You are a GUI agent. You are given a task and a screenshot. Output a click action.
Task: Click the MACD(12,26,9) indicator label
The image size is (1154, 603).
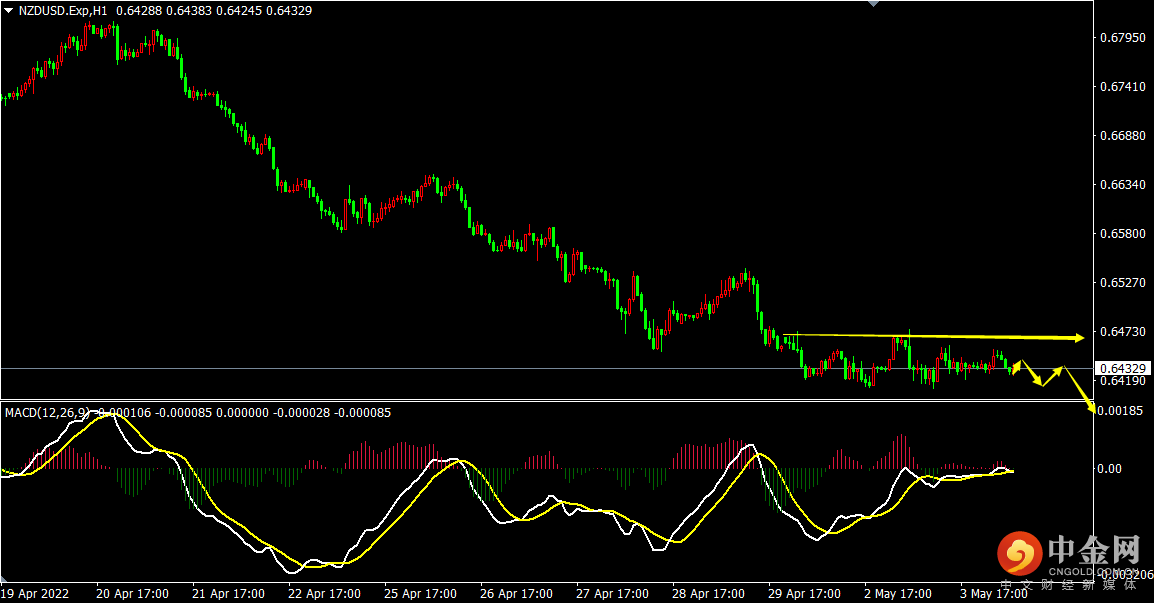47,413
